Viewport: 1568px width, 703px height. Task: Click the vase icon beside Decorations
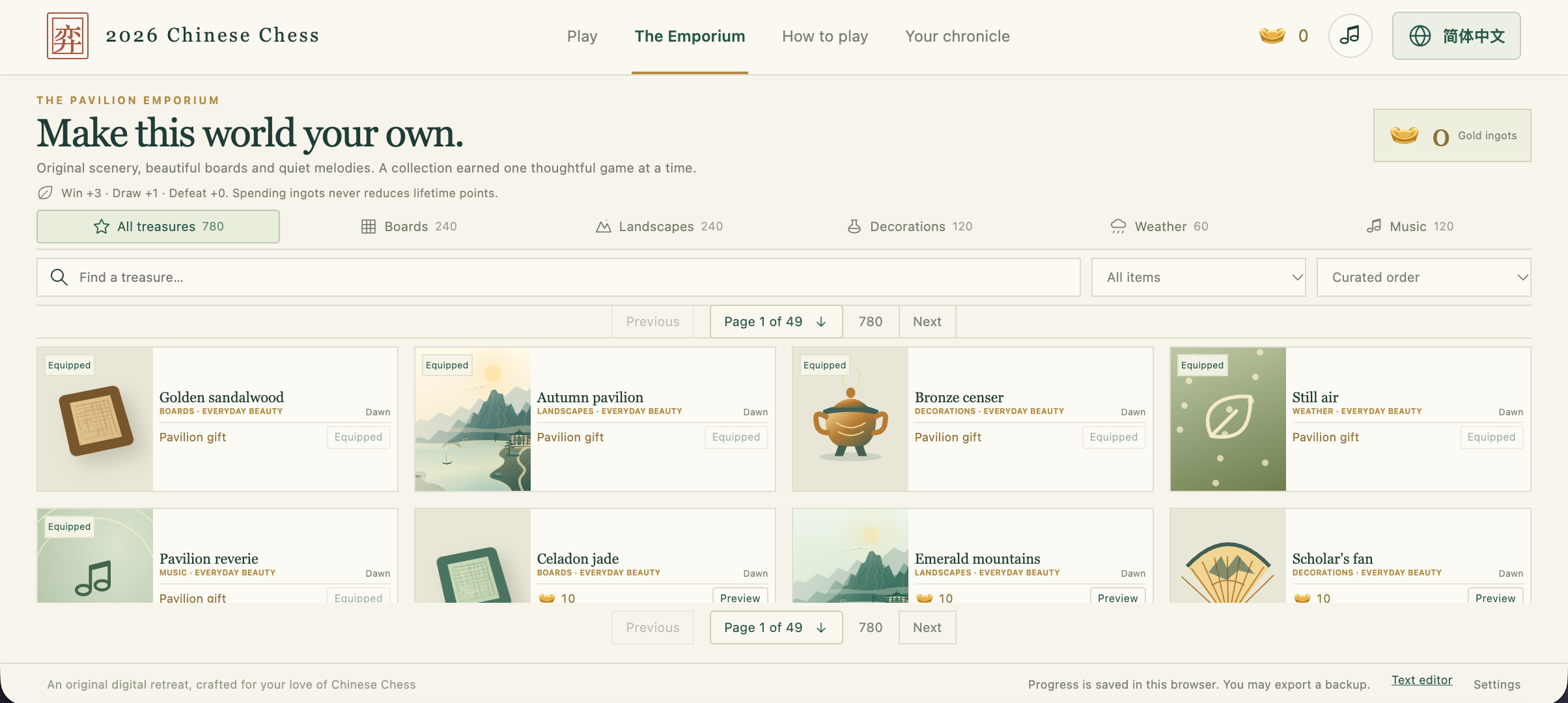click(x=854, y=227)
